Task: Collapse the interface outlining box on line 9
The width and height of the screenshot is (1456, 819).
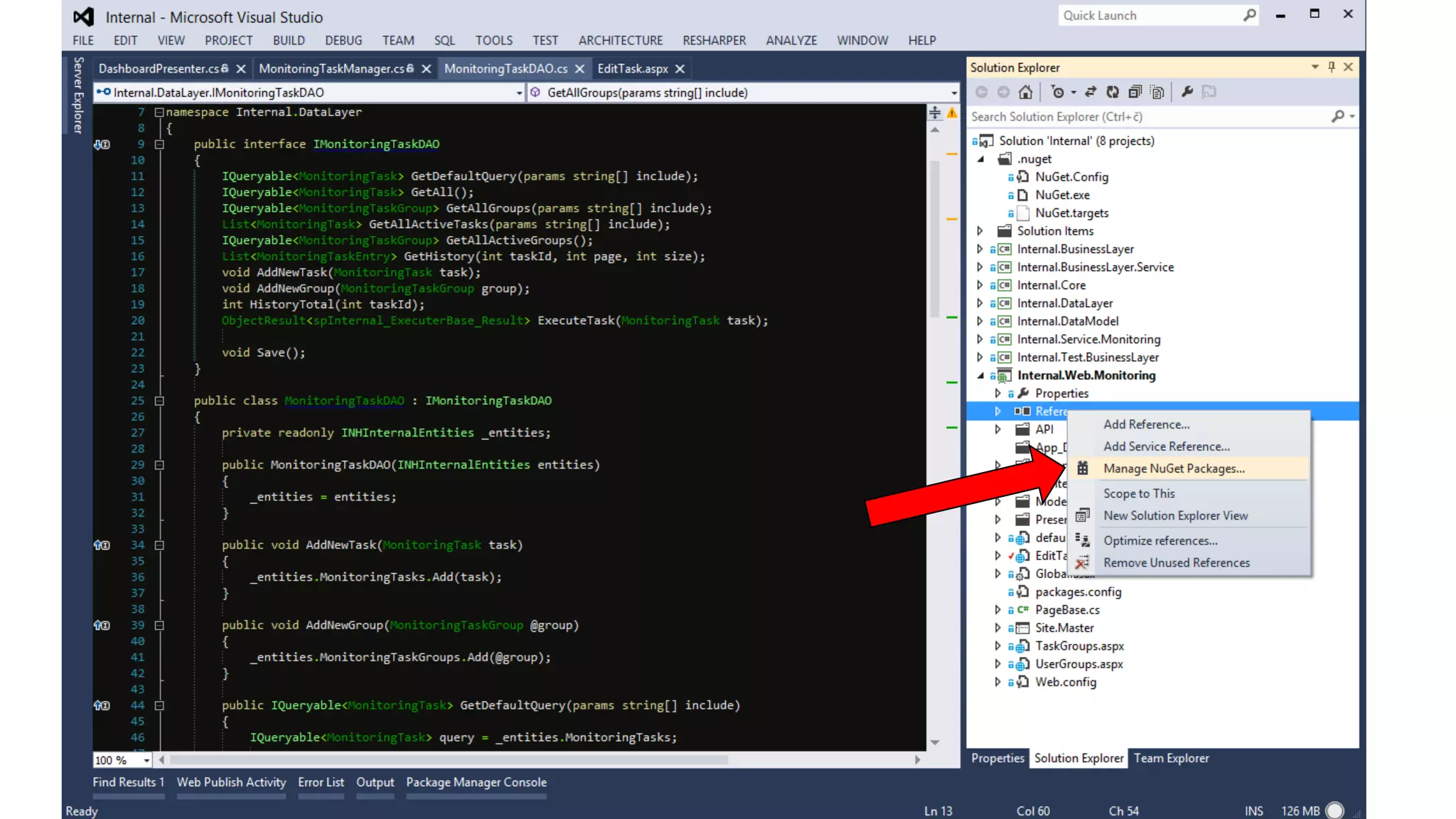Action: (159, 144)
